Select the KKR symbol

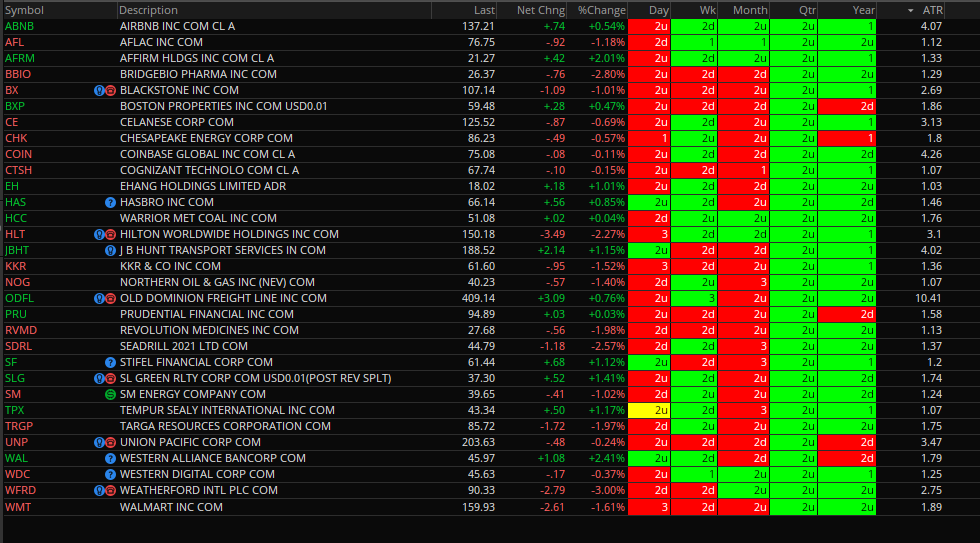click(x=16, y=266)
